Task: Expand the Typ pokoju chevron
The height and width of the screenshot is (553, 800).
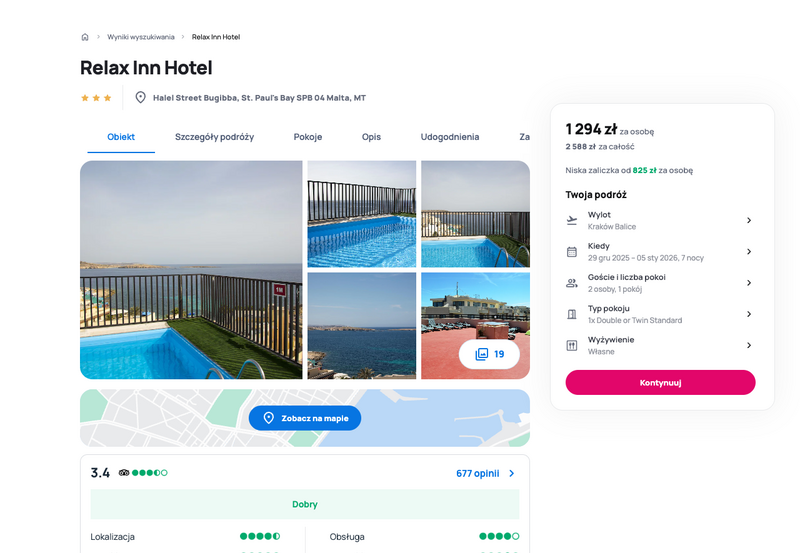Action: (x=749, y=314)
